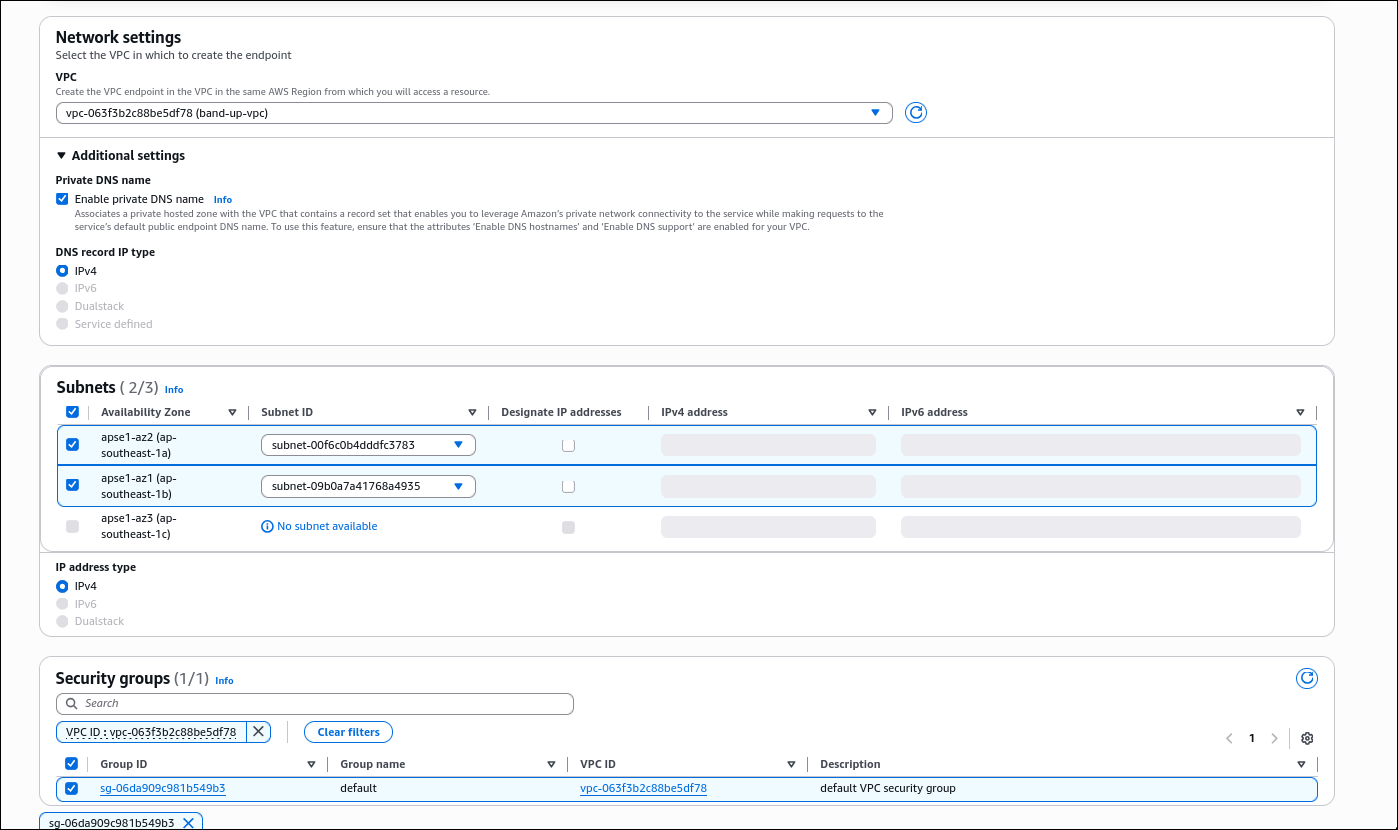
Task: Check Designate IP addresses for apse1-az1
Action: (x=568, y=486)
